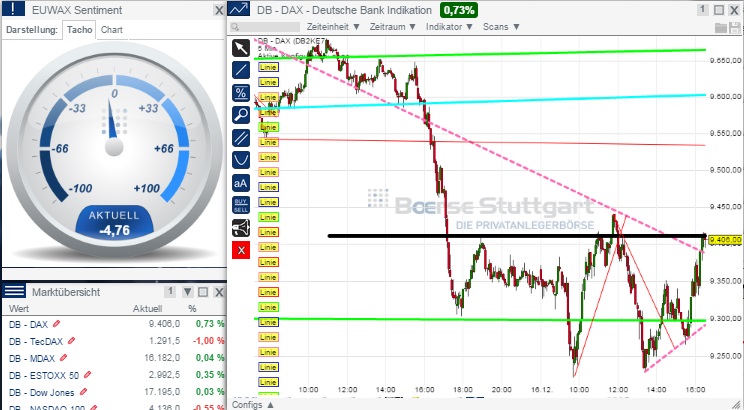744x410 pixels.
Task: Open the DB - TecDAX row
Action: coord(114,341)
